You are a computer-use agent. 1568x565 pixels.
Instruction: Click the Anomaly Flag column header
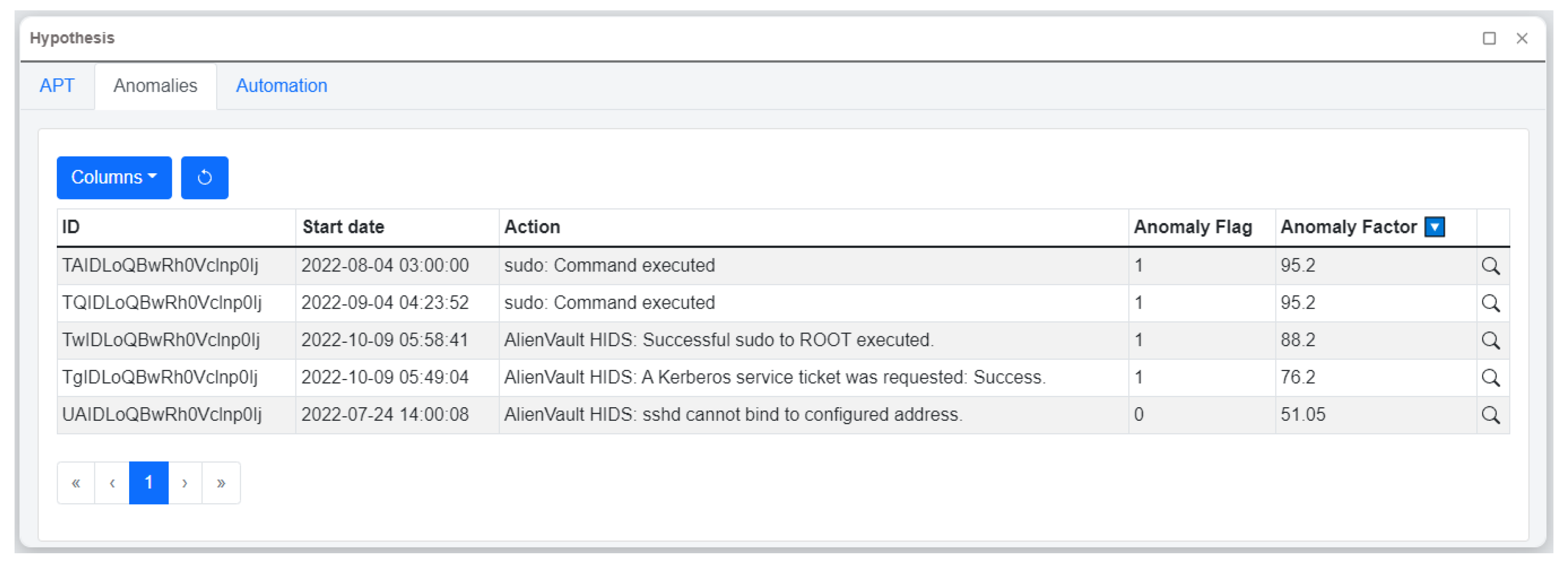pyautogui.click(x=1192, y=227)
